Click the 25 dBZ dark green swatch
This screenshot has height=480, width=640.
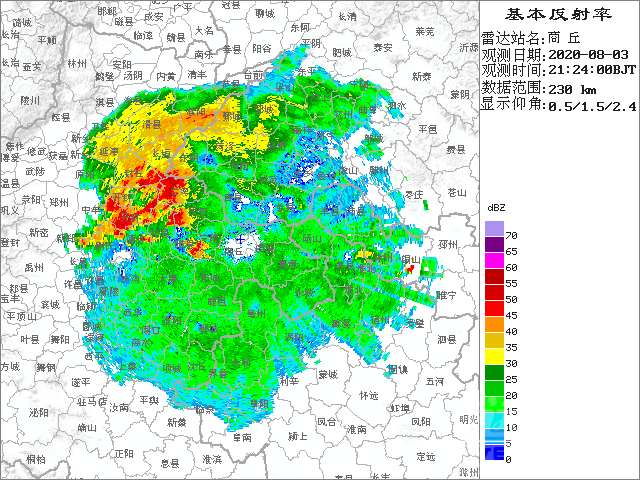[494, 372]
